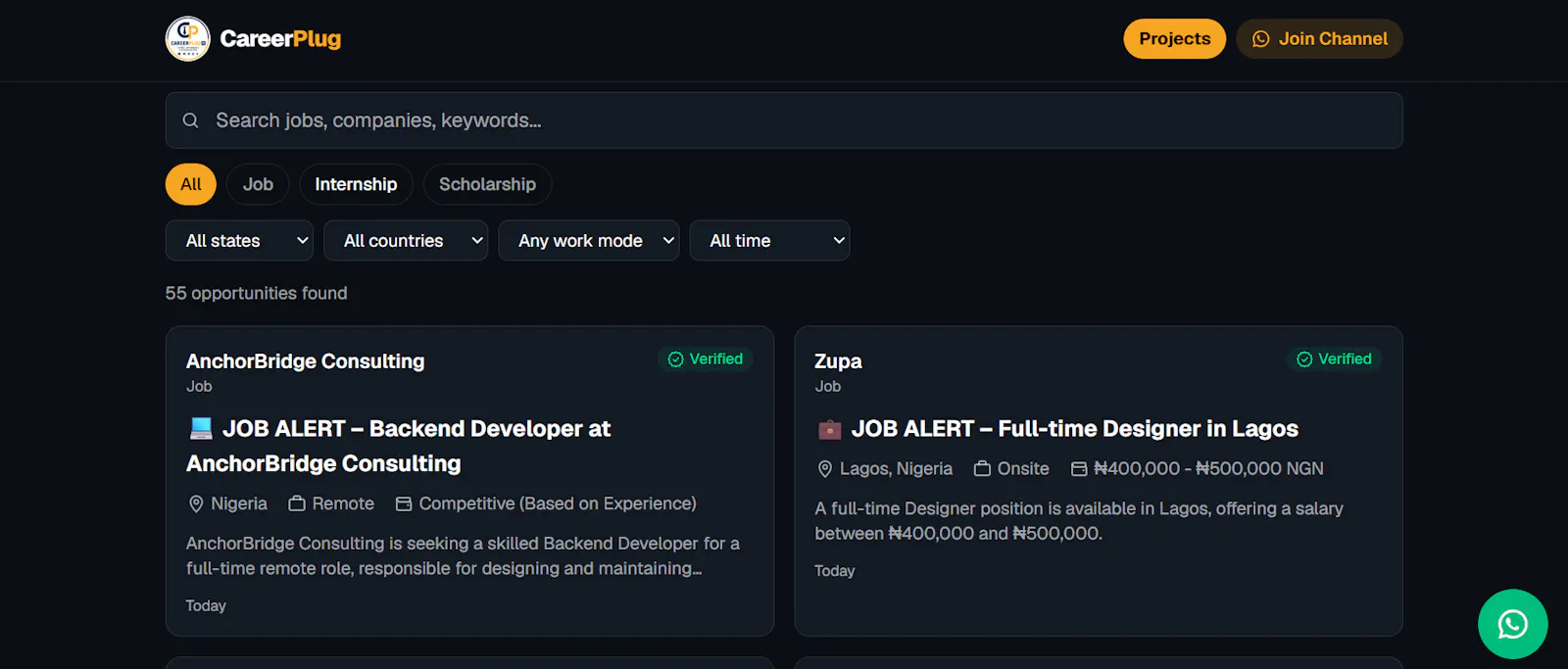Click the location pin beside Lagos, Nigeria

click(x=825, y=469)
